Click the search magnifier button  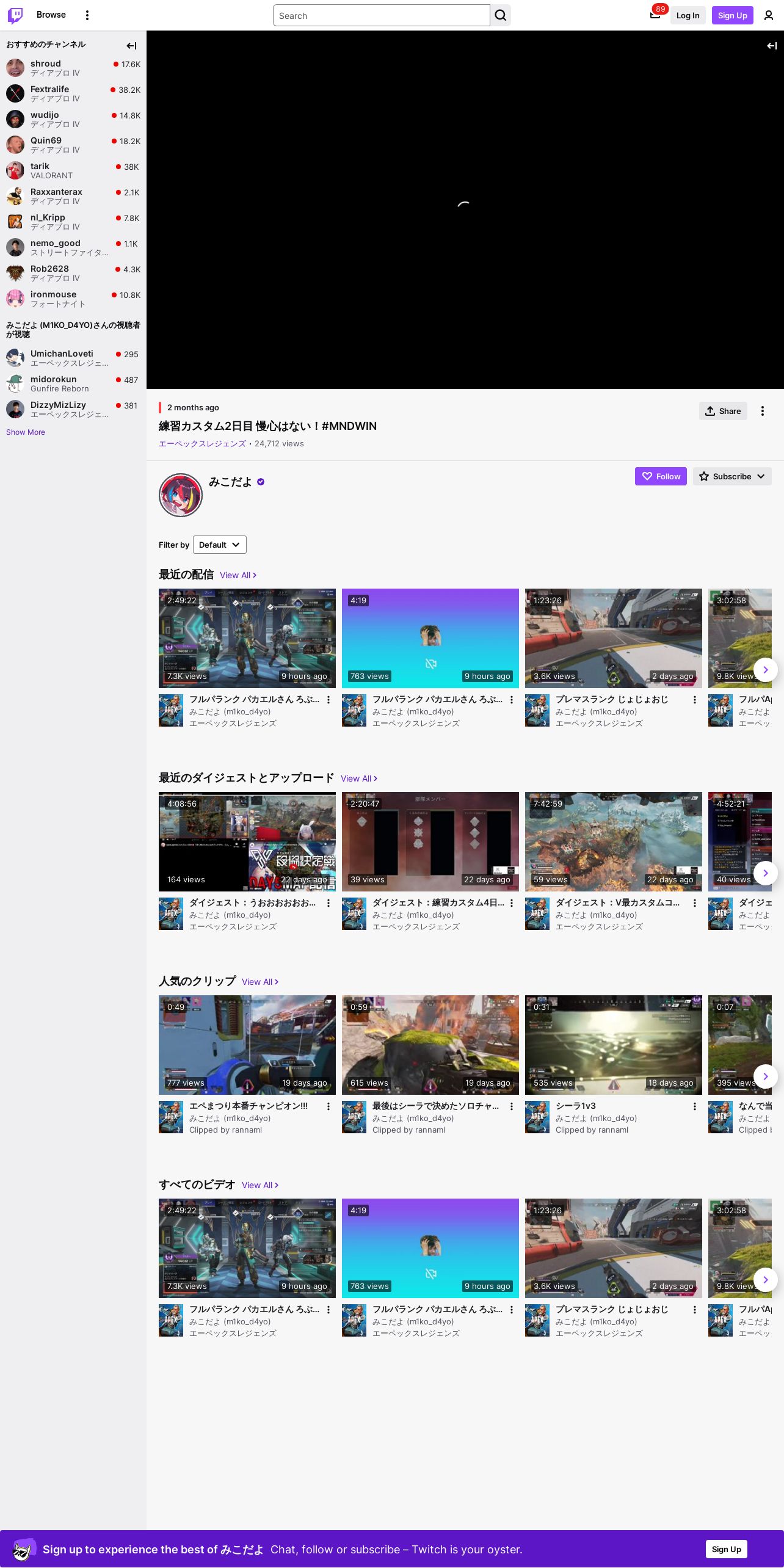point(501,15)
